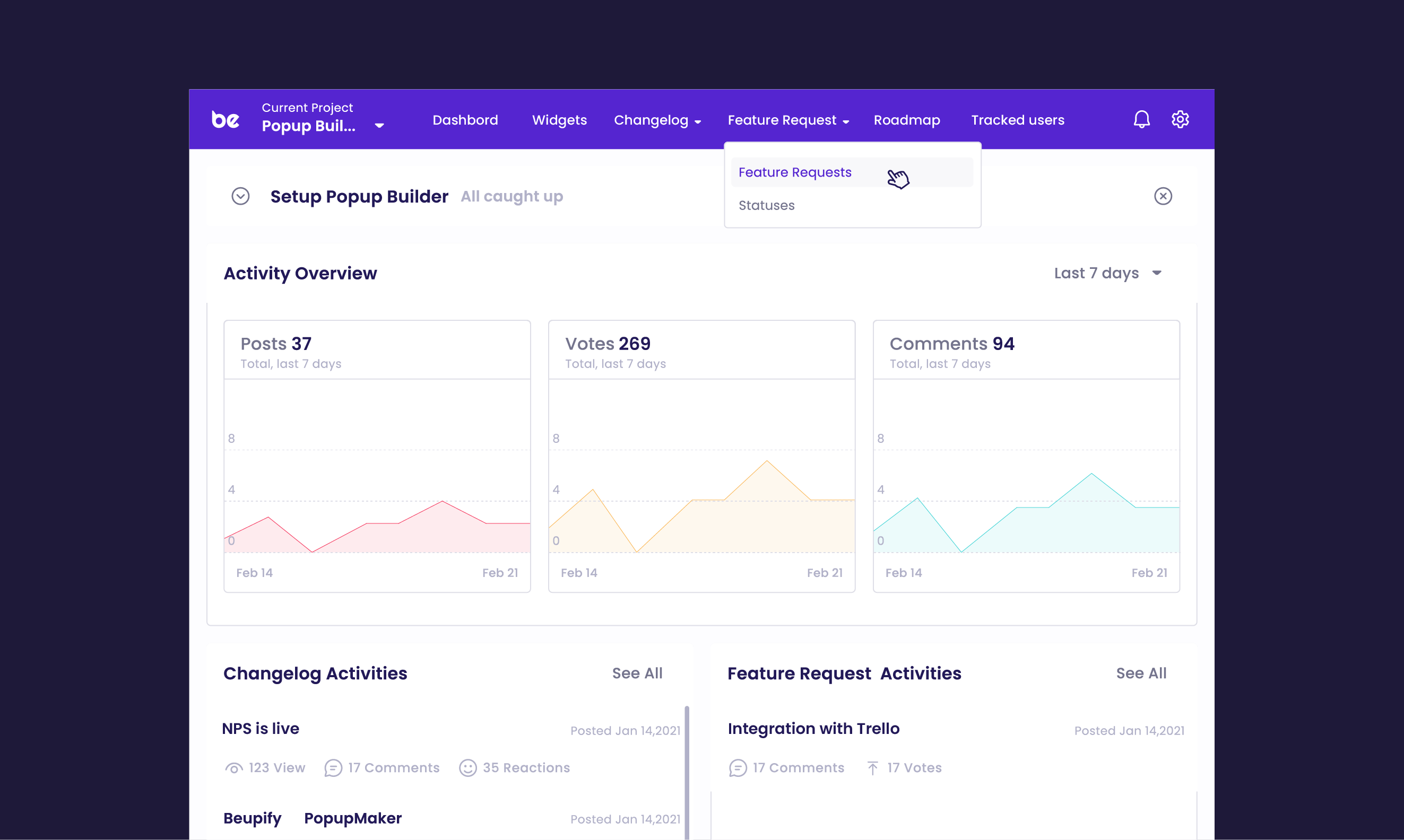Dismiss setup banner with X icon
The width and height of the screenshot is (1404, 840).
click(x=1163, y=196)
